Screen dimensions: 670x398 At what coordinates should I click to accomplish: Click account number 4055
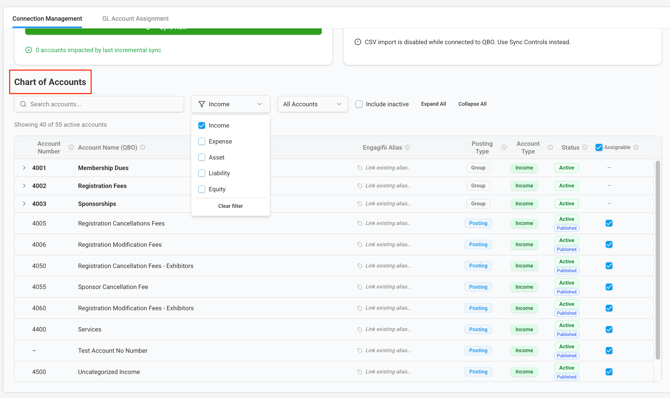(39, 287)
